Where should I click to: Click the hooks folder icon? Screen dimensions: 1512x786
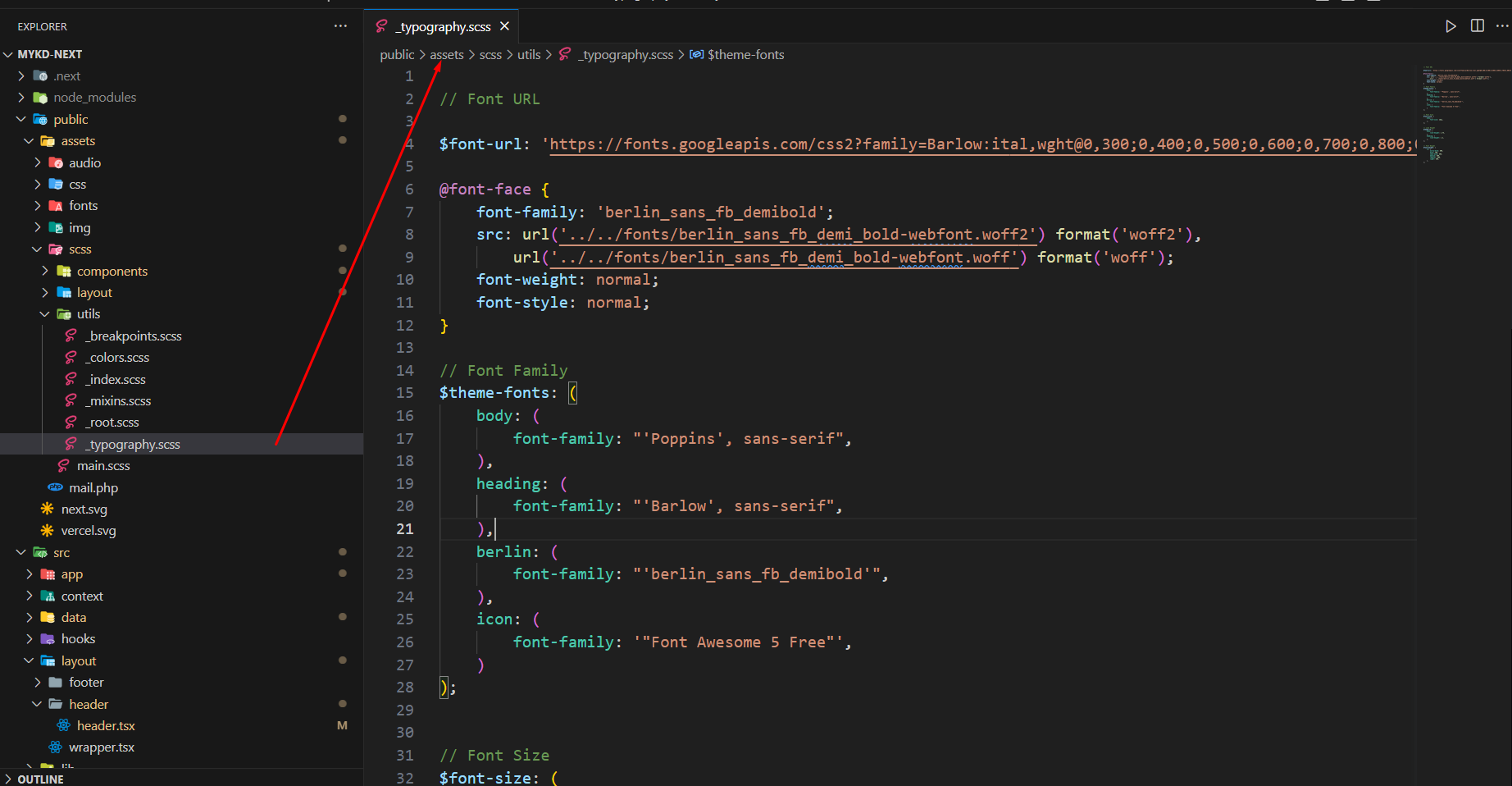pos(48,638)
